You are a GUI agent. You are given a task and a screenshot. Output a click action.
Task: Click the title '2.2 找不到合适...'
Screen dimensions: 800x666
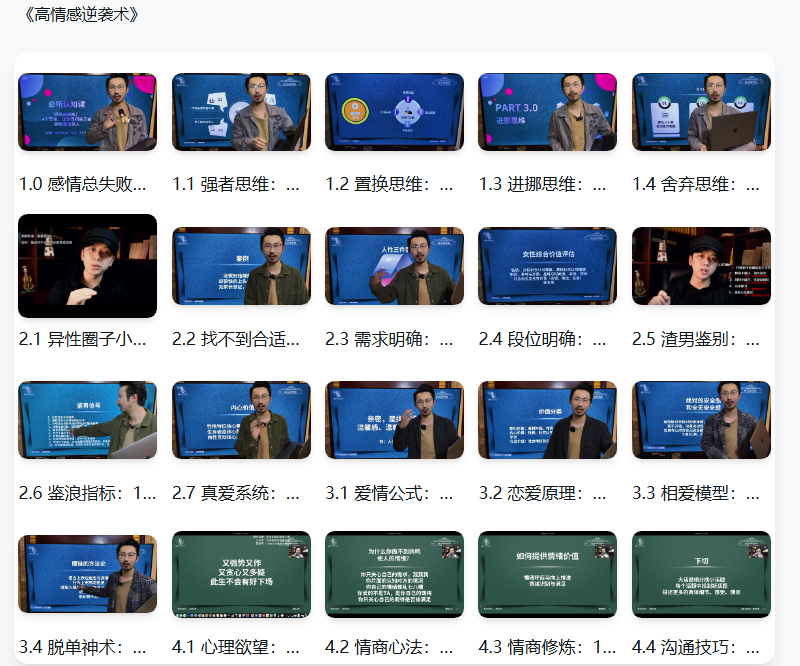[236, 339]
